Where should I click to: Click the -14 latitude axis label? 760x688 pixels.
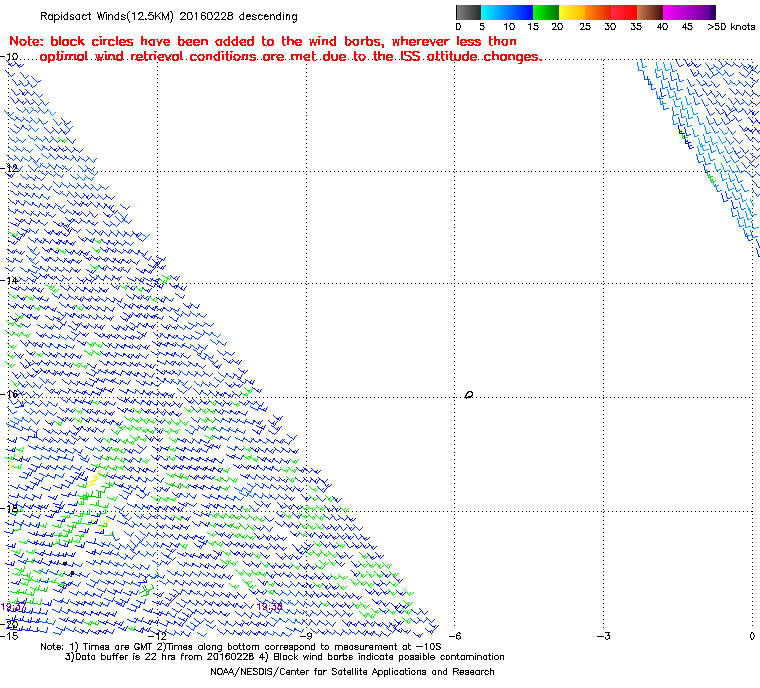tap(11, 281)
